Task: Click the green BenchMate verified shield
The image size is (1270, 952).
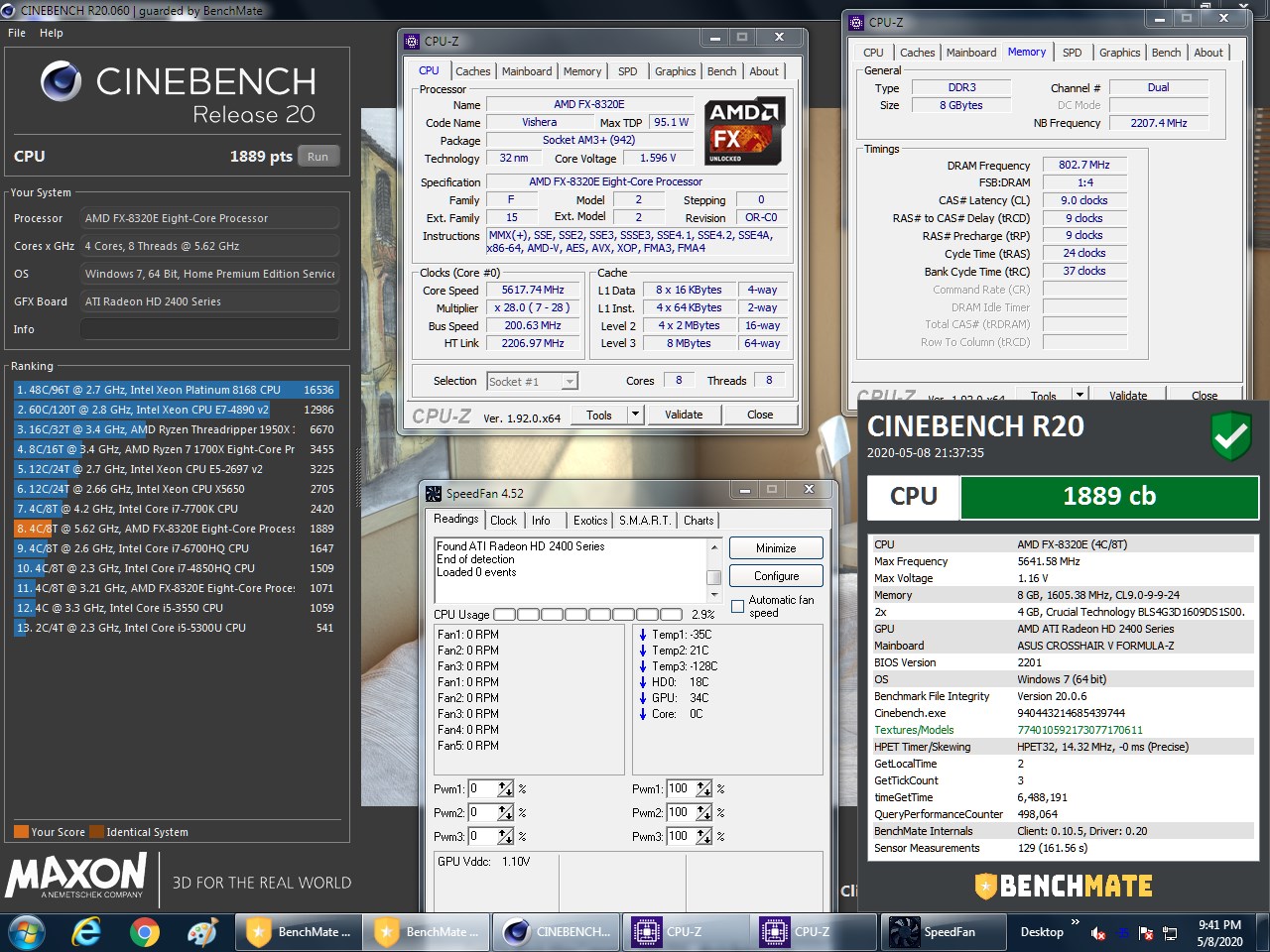Action: point(1231,436)
